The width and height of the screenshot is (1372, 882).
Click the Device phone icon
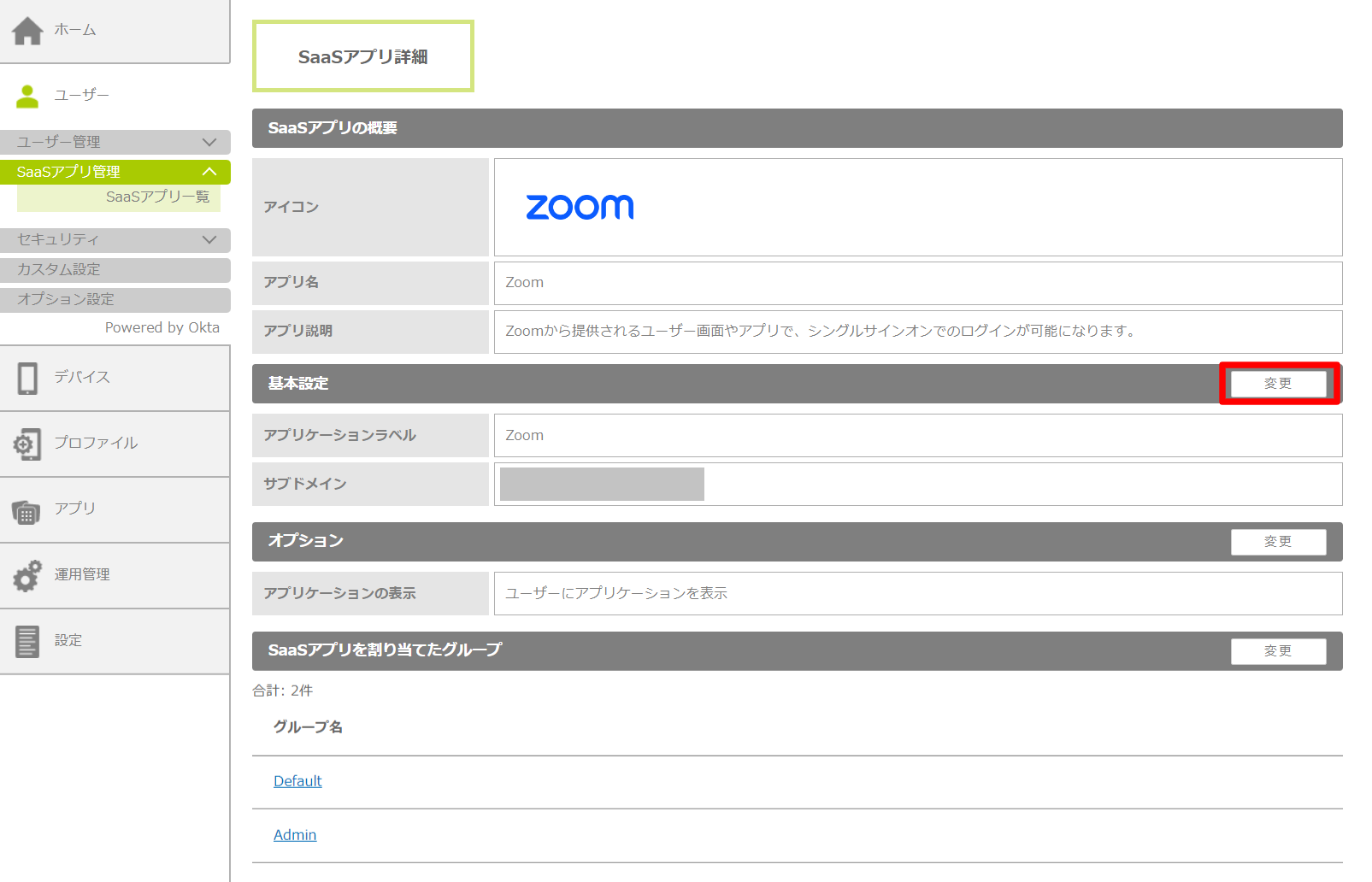click(27, 378)
